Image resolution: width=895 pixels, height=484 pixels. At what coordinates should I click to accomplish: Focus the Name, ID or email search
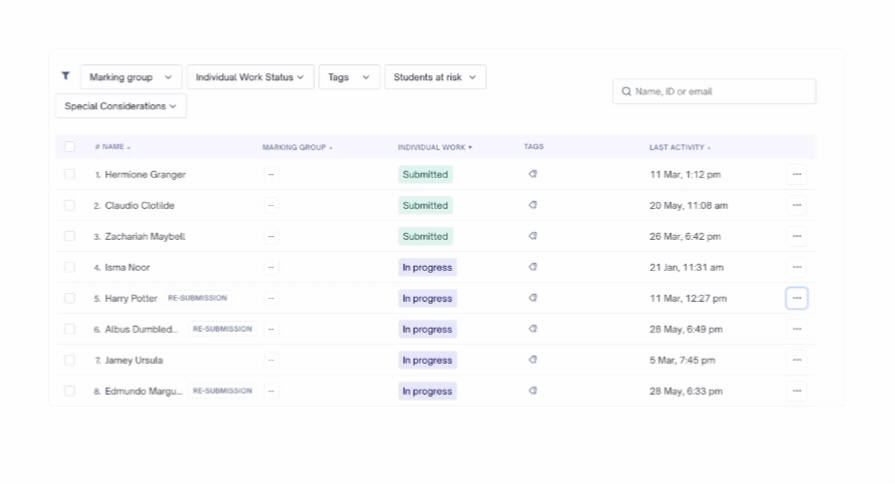(x=714, y=91)
